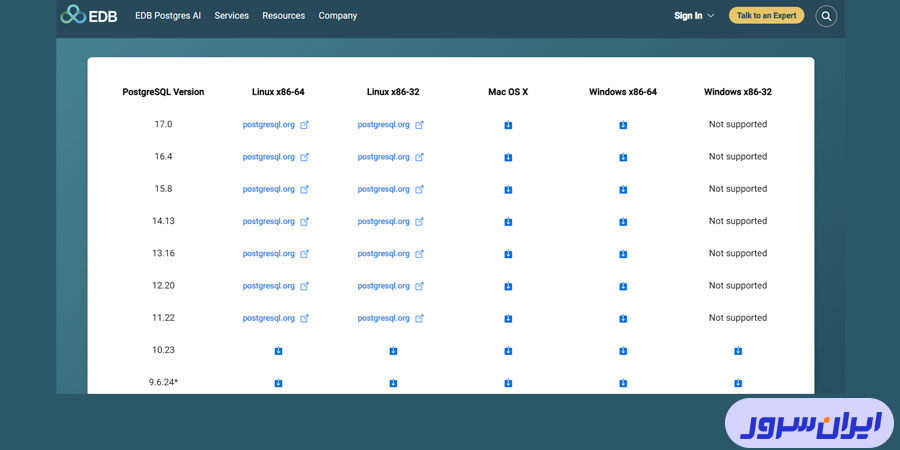Open postgresql.org link for 12.20 Linux x86-32

pyautogui.click(x=390, y=285)
